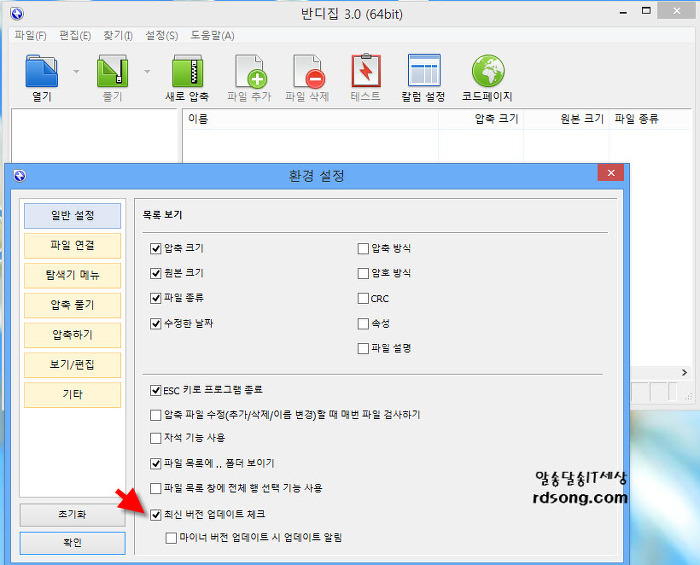The image size is (700, 565).
Task: Click the 파일 추가 (Add File) icon
Action: point(251,72)
